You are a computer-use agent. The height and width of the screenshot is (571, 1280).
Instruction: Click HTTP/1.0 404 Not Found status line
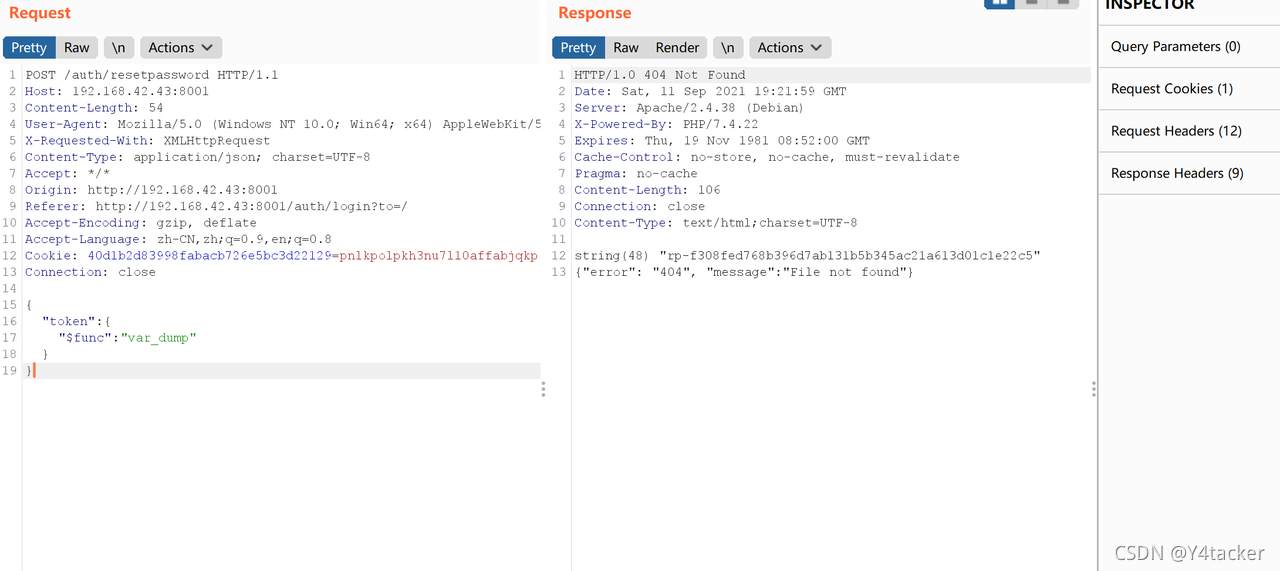tap(660, 75)
